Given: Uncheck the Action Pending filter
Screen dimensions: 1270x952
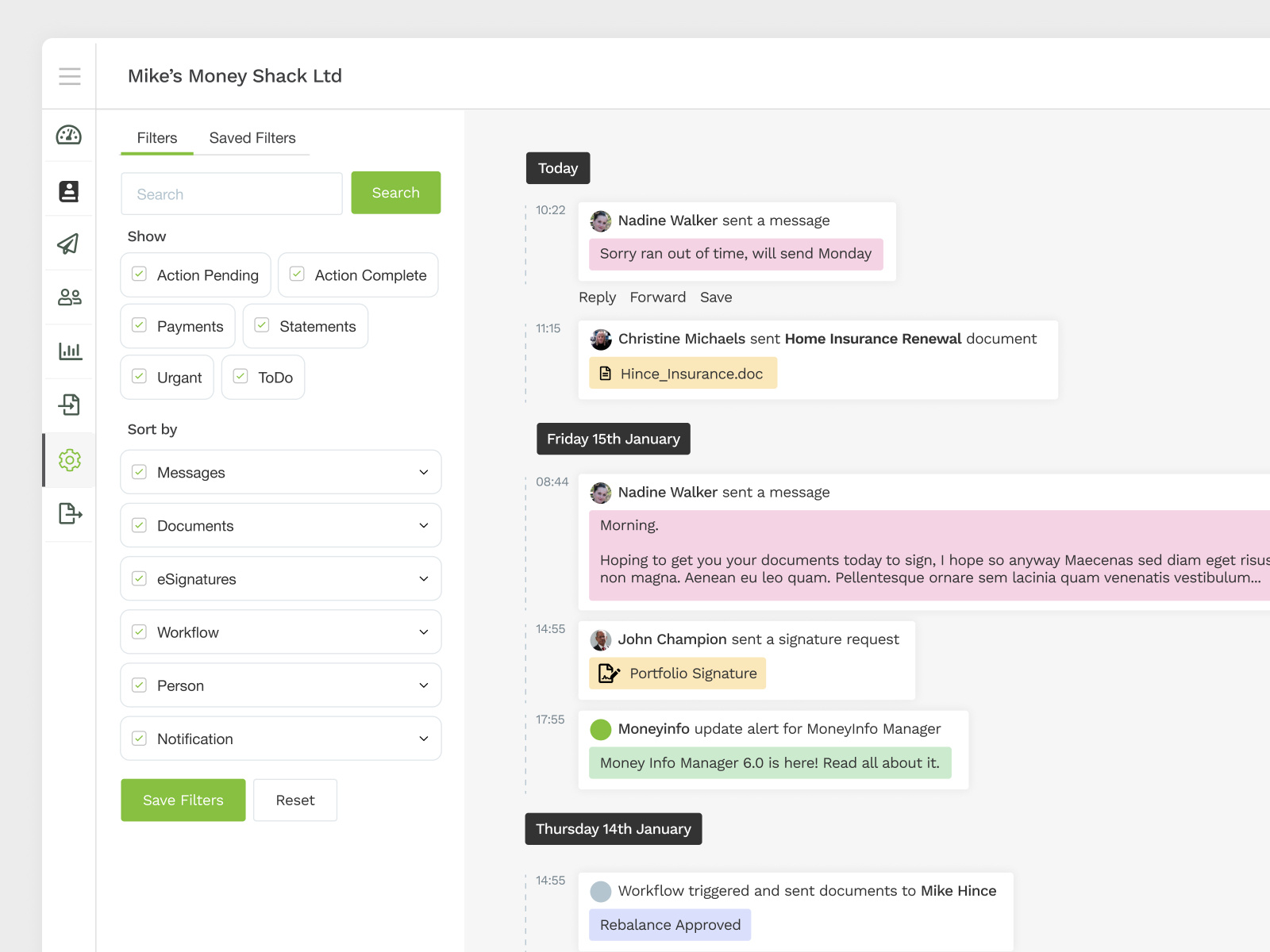Looking at the screenshot, I should 139,274.
